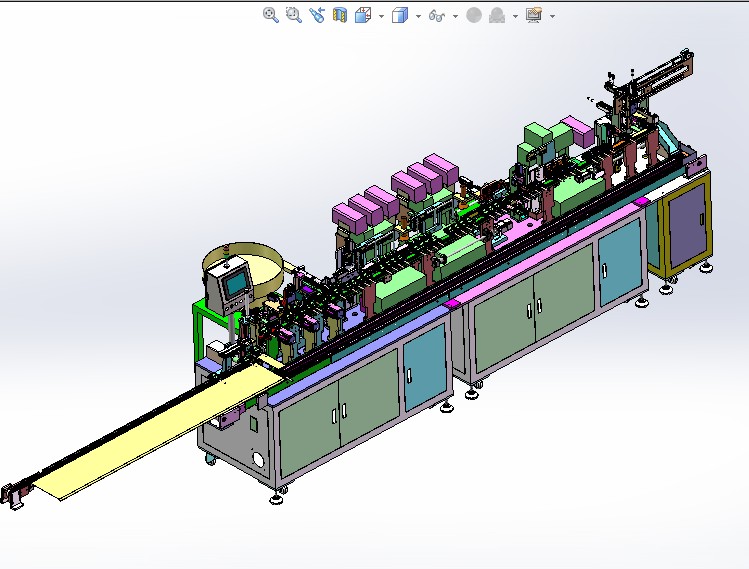Click the Zoom to Fit icon
This screenshot has width=749, height=569.
point(270,15)
